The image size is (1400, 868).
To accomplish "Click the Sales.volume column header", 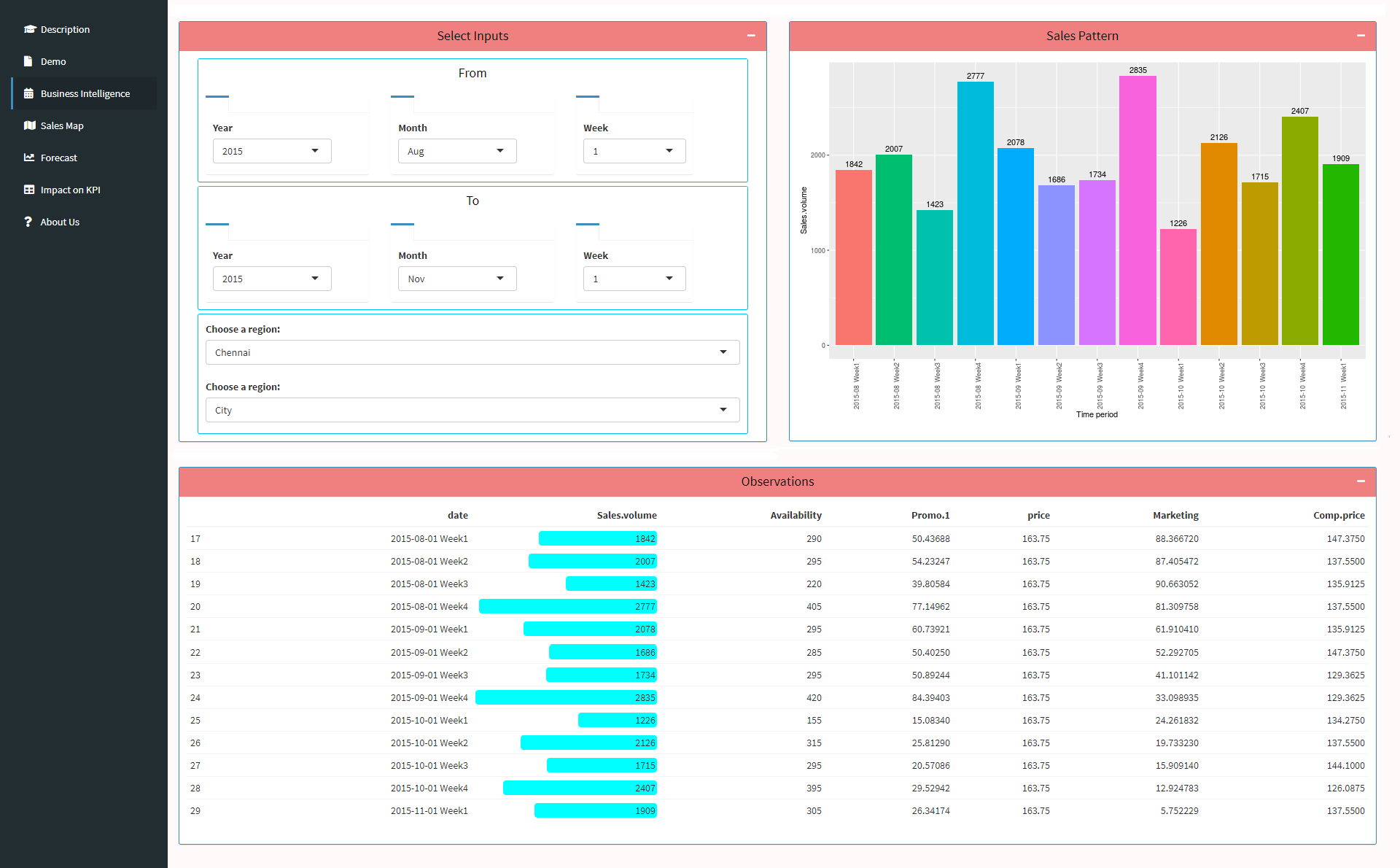I will click(x=626, y=515).
